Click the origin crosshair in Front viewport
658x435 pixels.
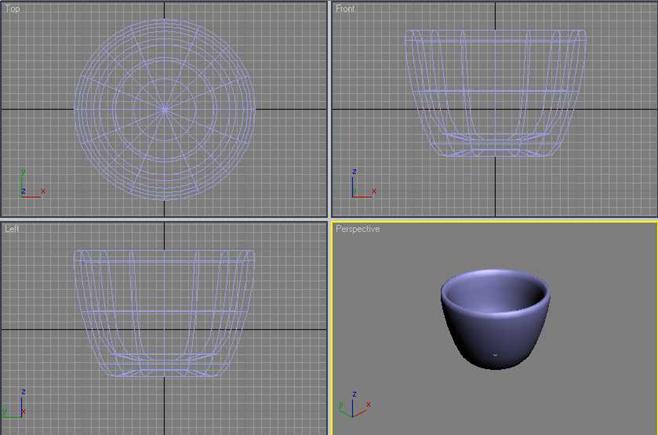pyautogui.click(x=495, y=108)
